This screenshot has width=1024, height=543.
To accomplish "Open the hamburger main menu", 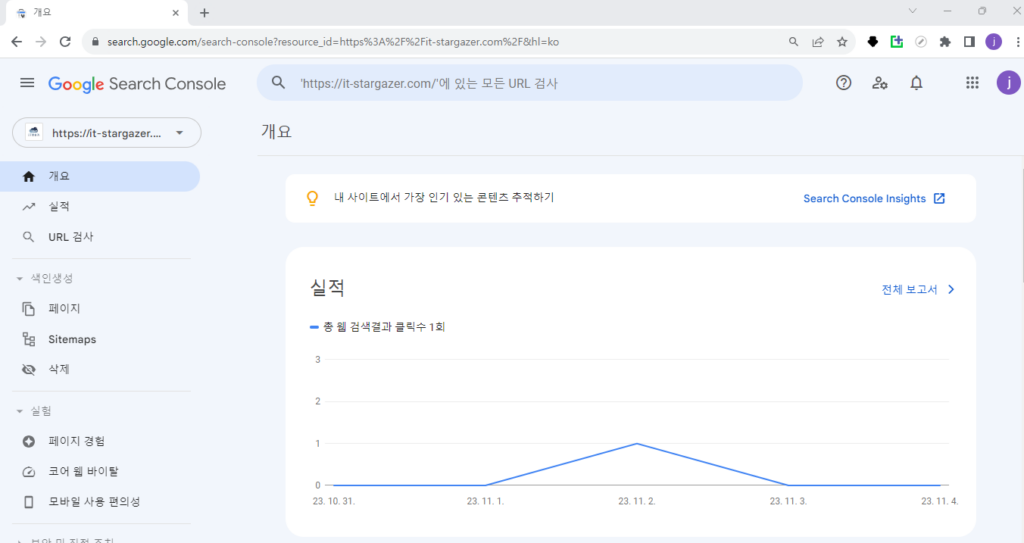I will pyautogui.click(x=27, y=83).
